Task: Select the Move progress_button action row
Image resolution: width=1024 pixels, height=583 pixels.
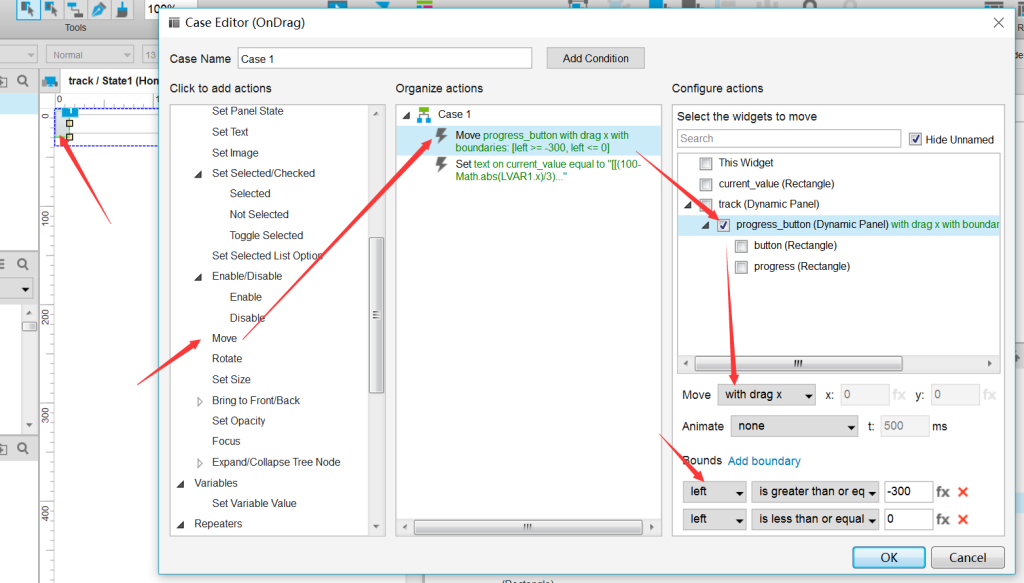Action: [x=529, y=141]
